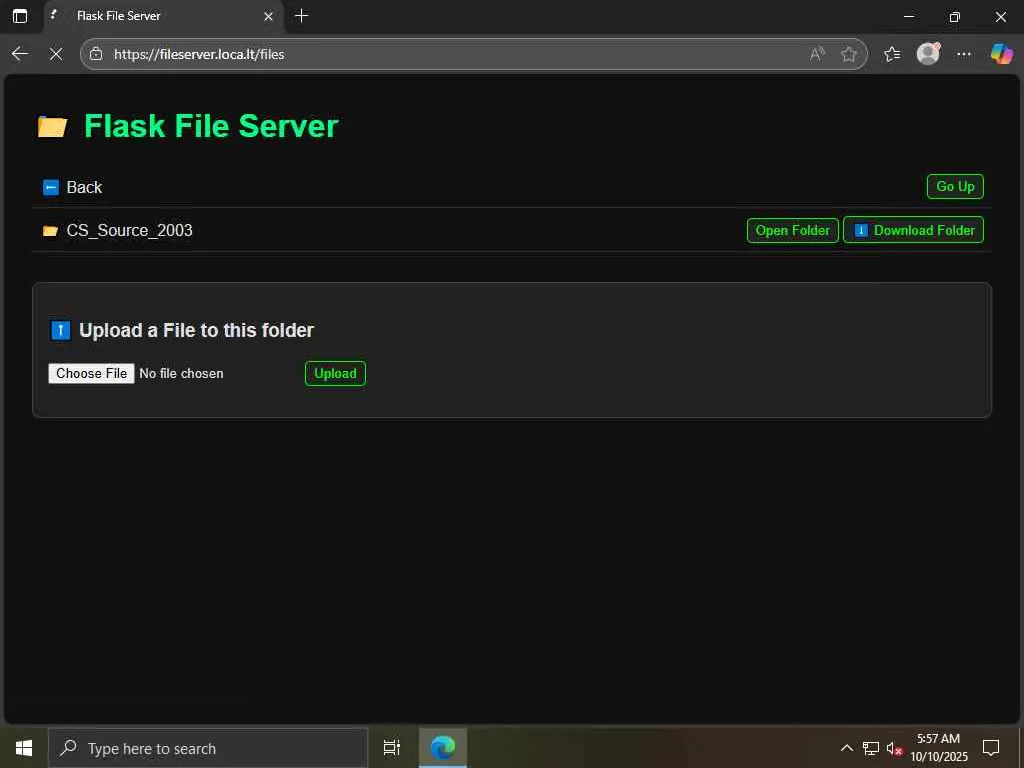Open network status tray icon
The height and width of the screenshot is (768, 1024).
click(x=871, y=748)
